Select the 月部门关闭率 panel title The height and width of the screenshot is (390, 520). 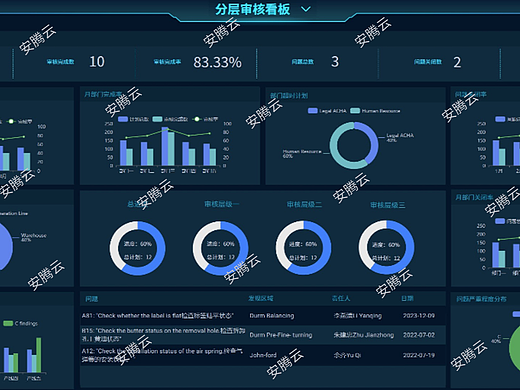[x=474, y=198]
